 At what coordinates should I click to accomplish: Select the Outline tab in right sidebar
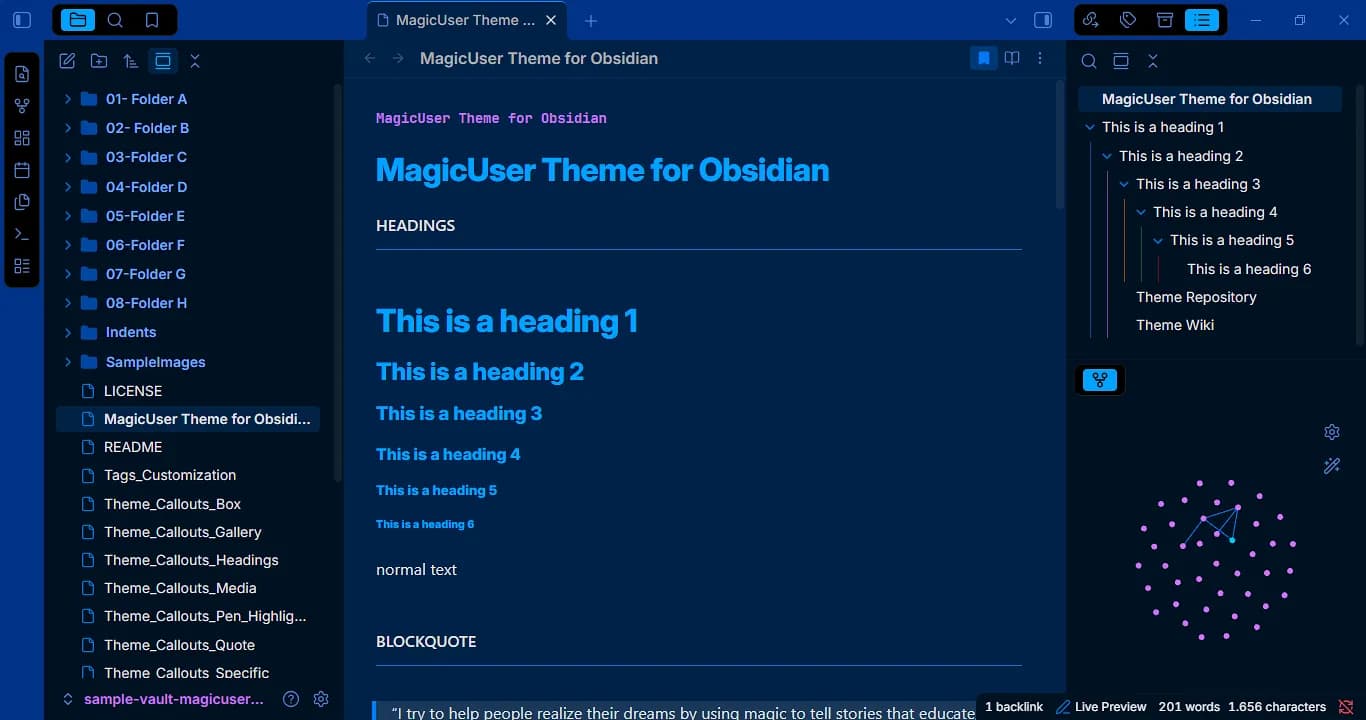1202,20
